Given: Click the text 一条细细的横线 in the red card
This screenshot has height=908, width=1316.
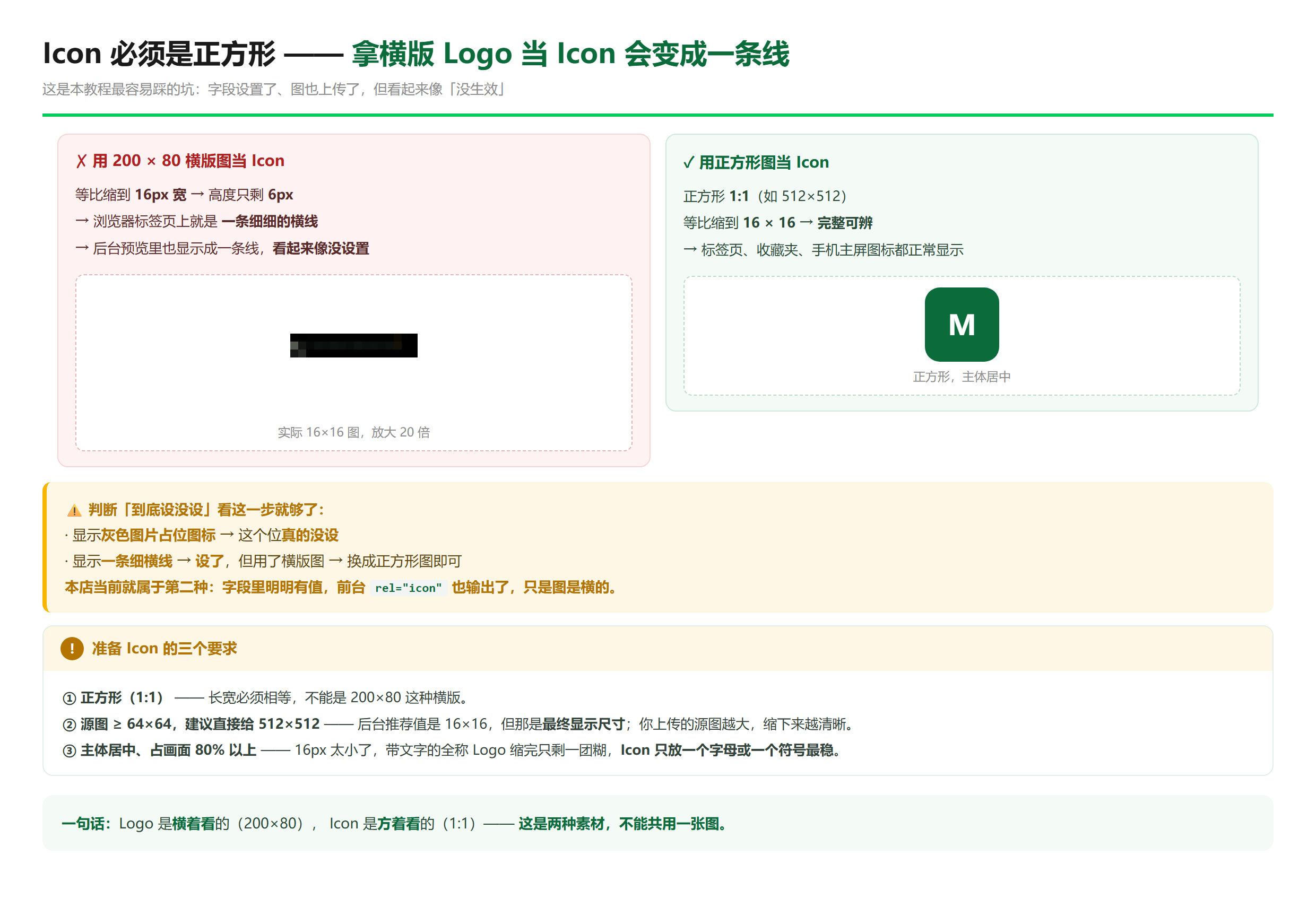Looking at the screenshot, I should pos(270,221).
